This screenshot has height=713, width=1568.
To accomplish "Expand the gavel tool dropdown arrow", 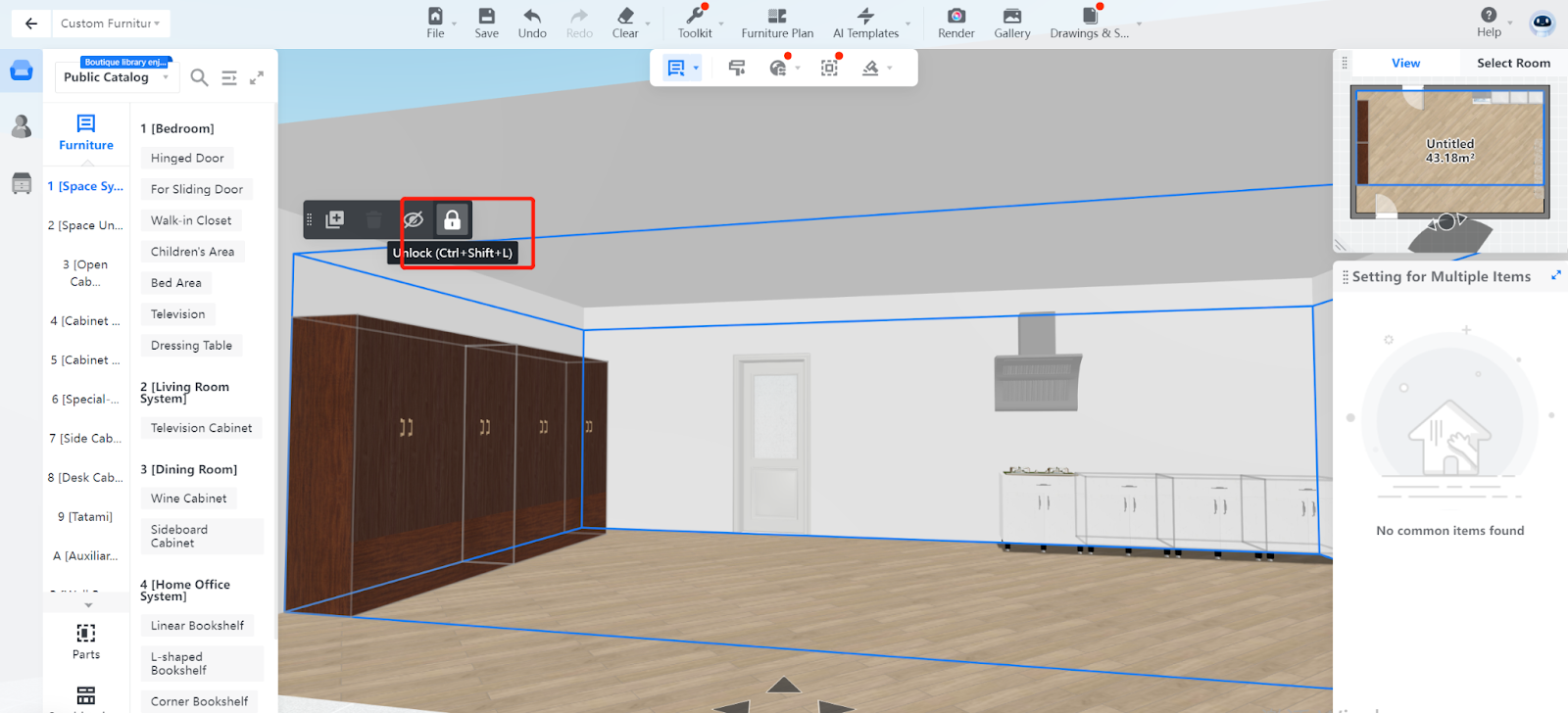I will (890, 69).
